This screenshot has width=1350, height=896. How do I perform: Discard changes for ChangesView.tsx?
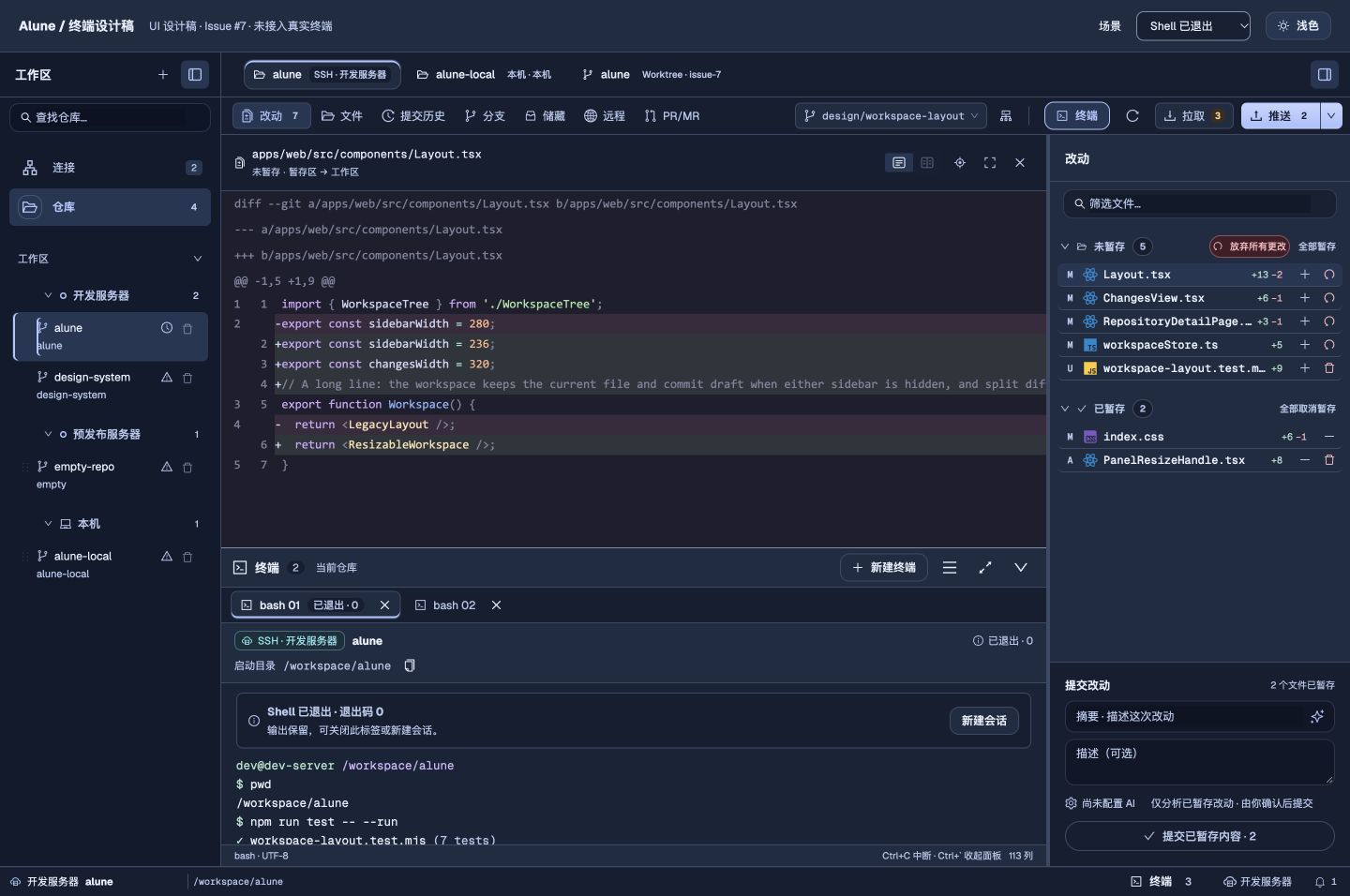pos(1328,298)
